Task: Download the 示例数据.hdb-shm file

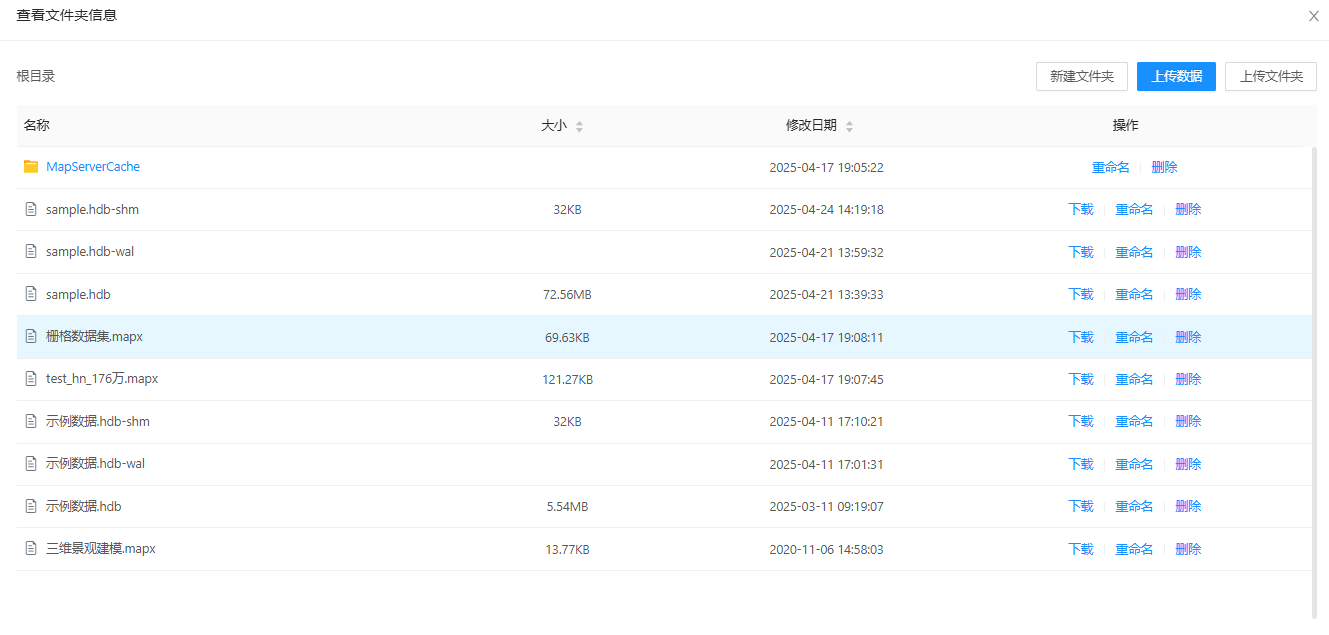Action: click(1080, 422)
